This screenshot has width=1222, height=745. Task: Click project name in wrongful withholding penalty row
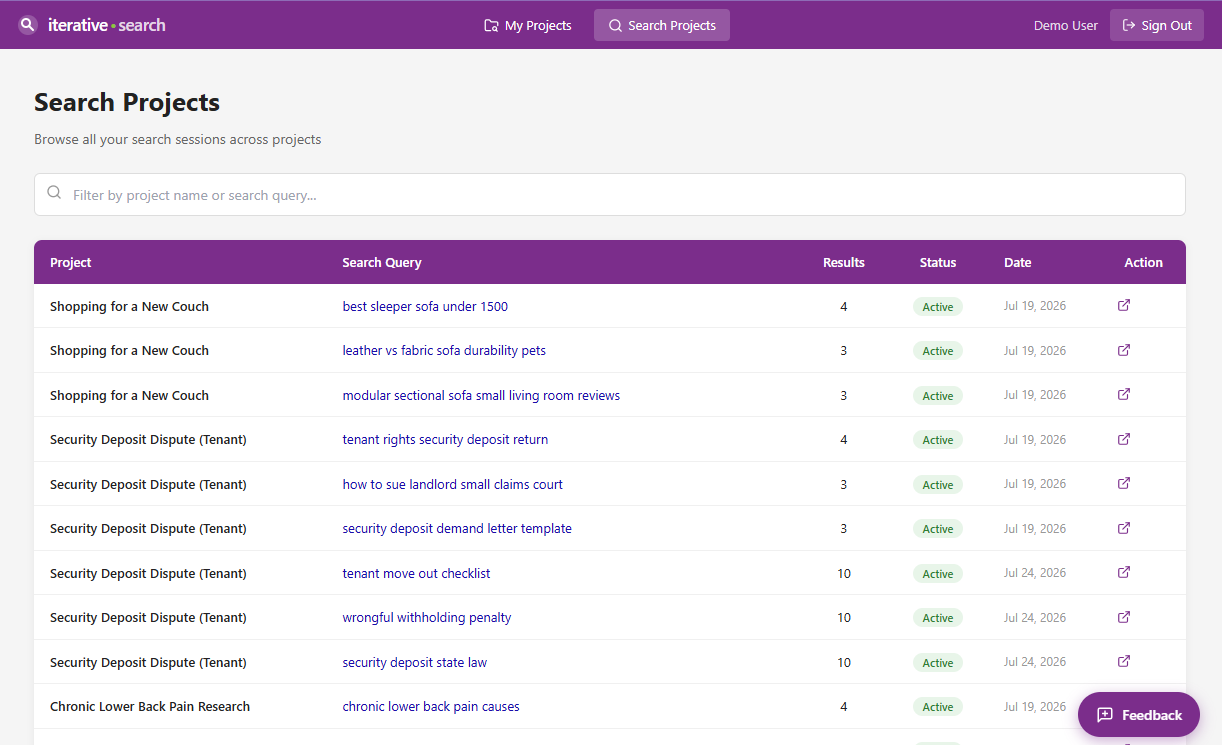(148, 618)
